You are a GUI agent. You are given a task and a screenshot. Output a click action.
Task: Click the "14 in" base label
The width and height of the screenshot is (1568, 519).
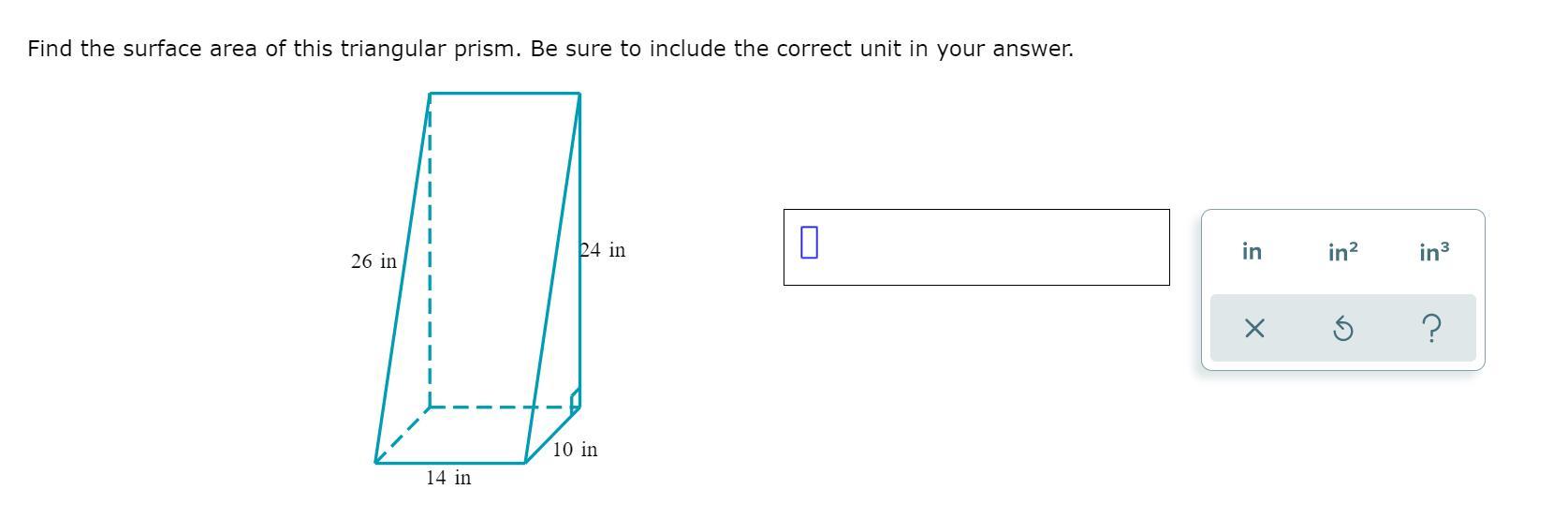click(x=448, y=478)
